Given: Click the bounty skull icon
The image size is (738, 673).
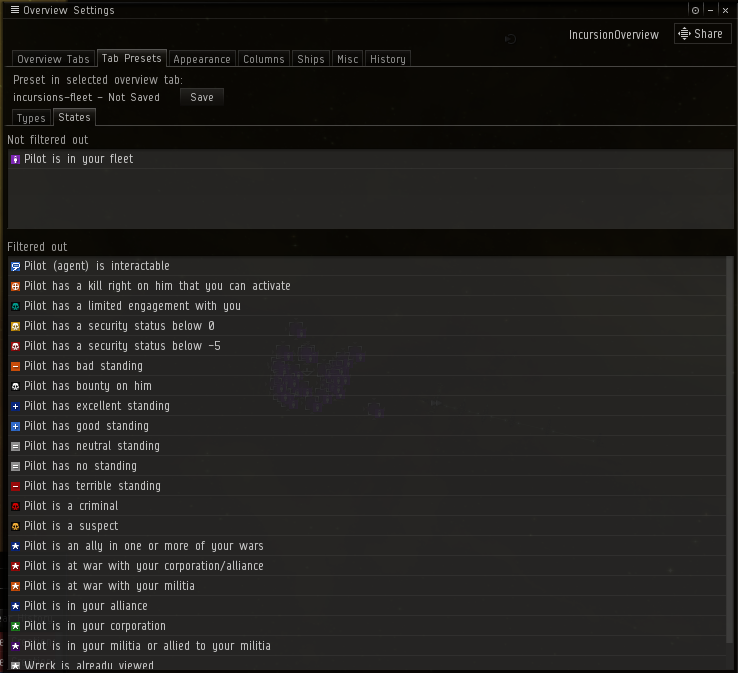Looking at the screenshot, I should (16, 386).
